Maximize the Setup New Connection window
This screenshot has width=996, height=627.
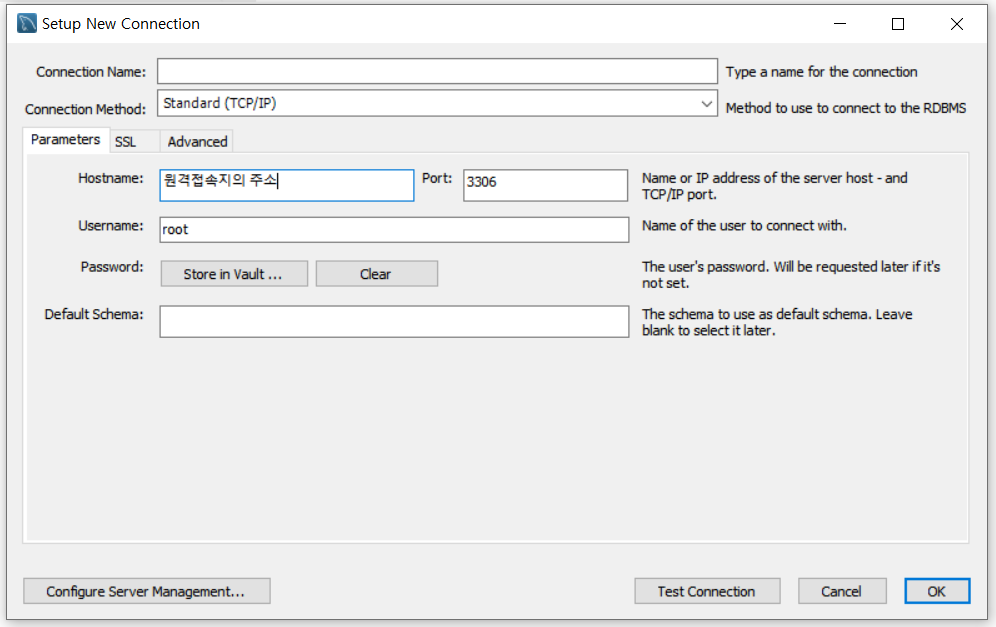coord(898,24)
